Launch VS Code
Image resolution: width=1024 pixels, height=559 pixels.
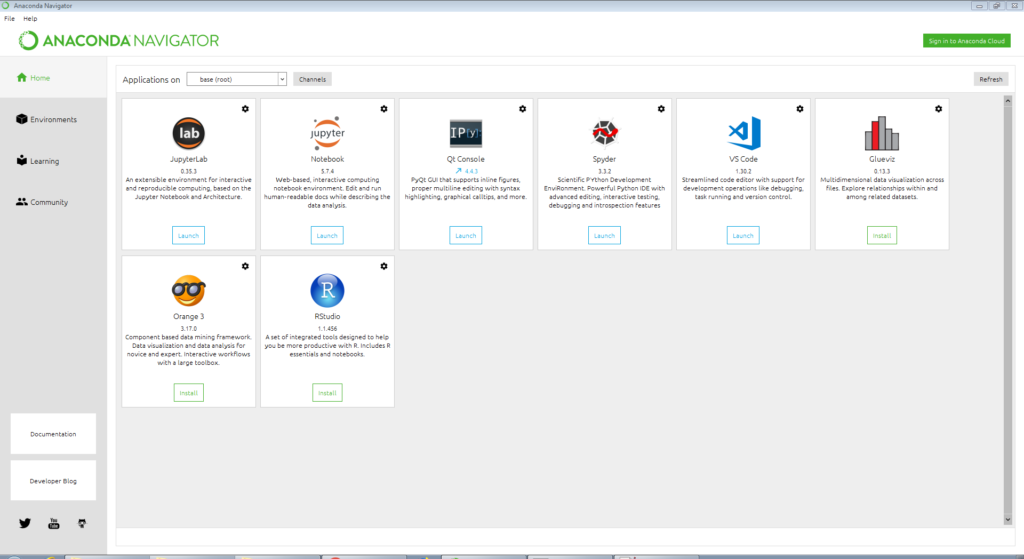(x=743, y=235)
